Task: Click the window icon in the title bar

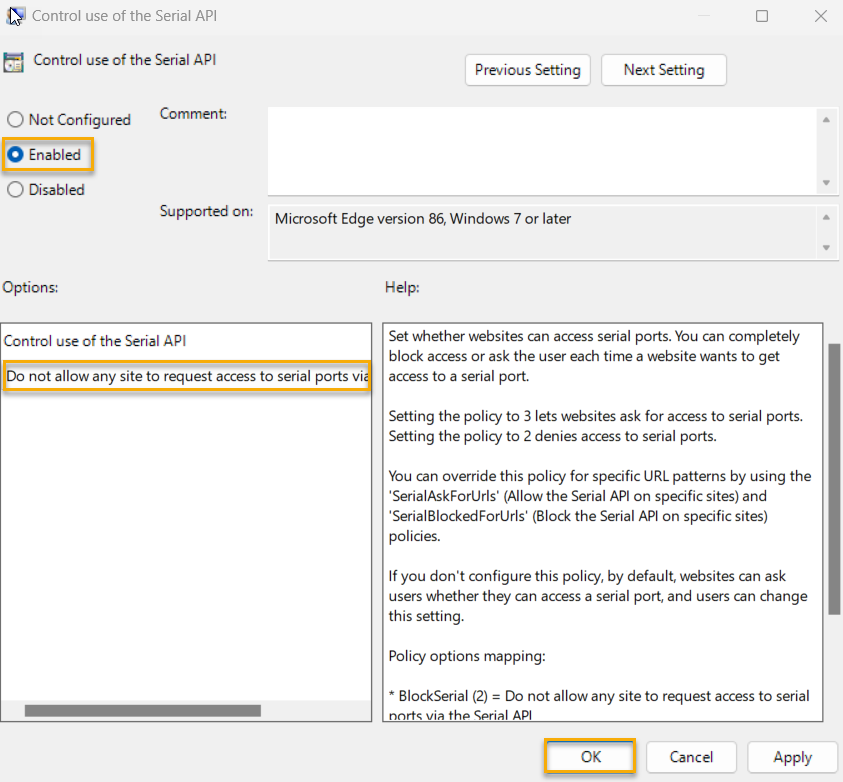Action: click(x=13, y=15)
